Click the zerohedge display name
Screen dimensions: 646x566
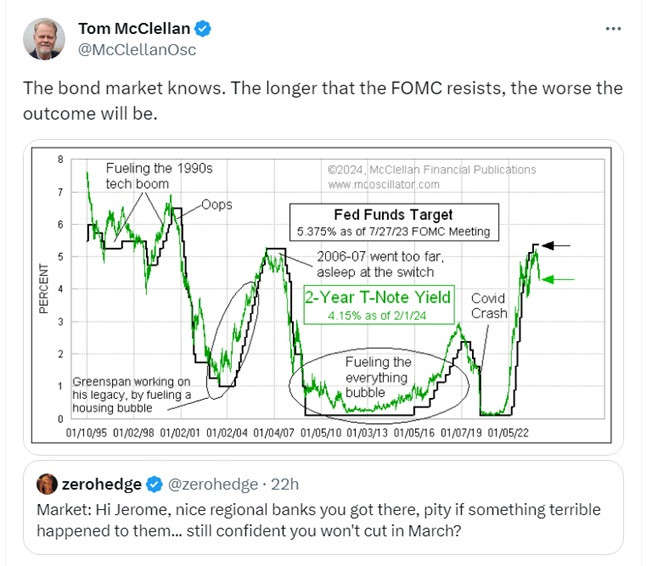pyautogui.click(x=101, y=484)
